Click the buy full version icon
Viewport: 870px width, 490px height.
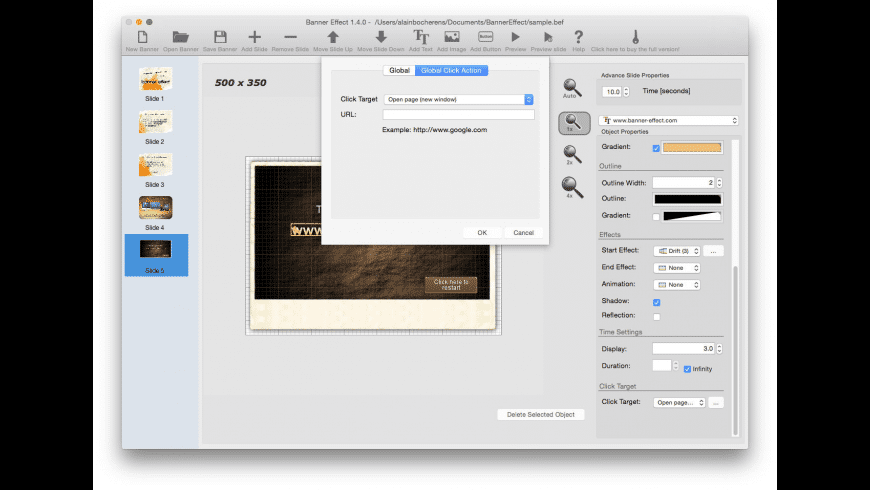[x=635, y=37]
